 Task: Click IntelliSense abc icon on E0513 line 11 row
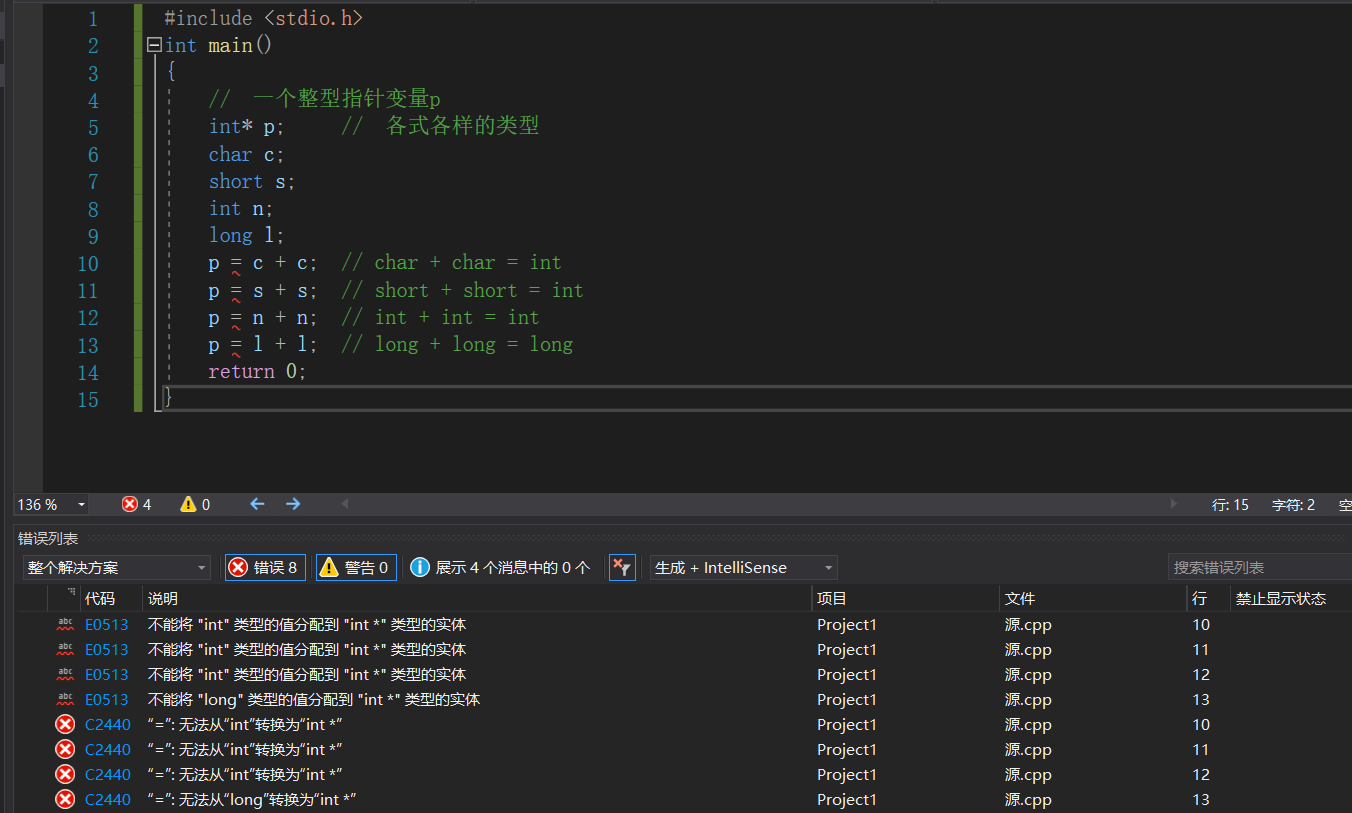(x=65, y=649)
